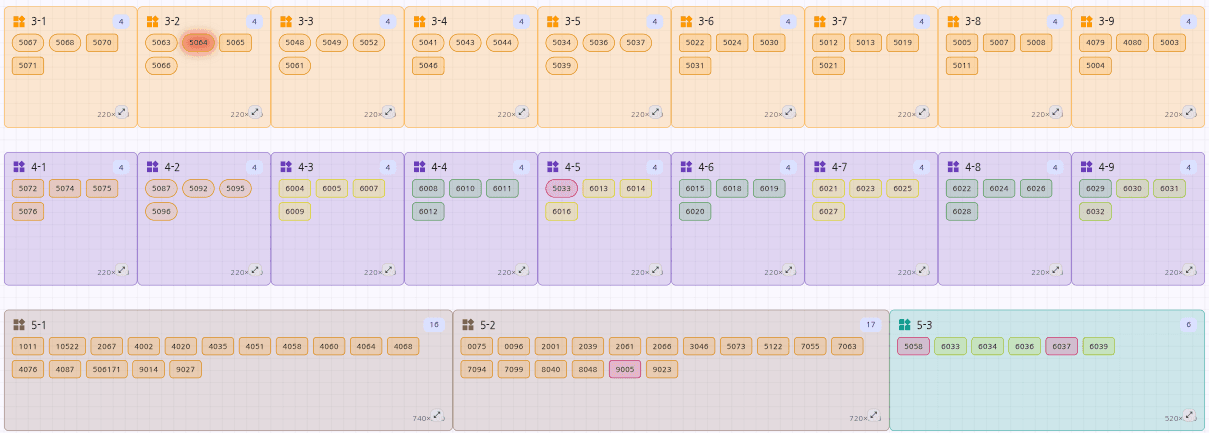
Task: Click the resize handle icon of group 5-3
Action: pyautogui.click(x=1189, y=416)
